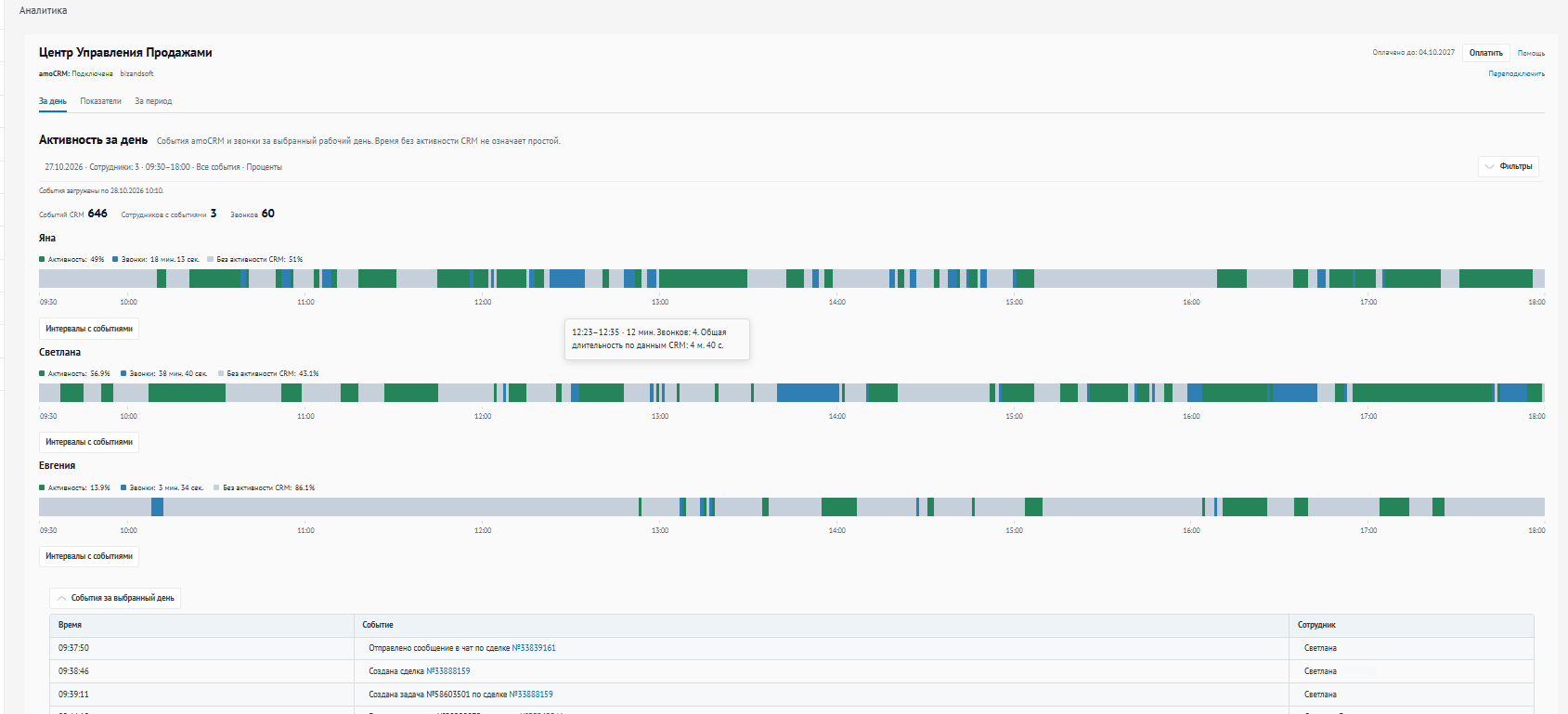
Task: Click the Звонков 60 counter
Action: pos(253,214)
